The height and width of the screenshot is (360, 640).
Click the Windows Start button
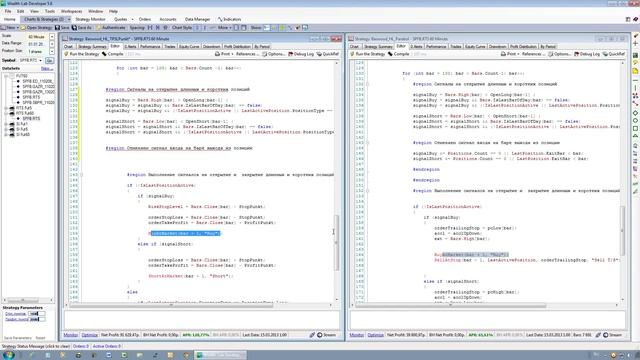click(8, 355)
